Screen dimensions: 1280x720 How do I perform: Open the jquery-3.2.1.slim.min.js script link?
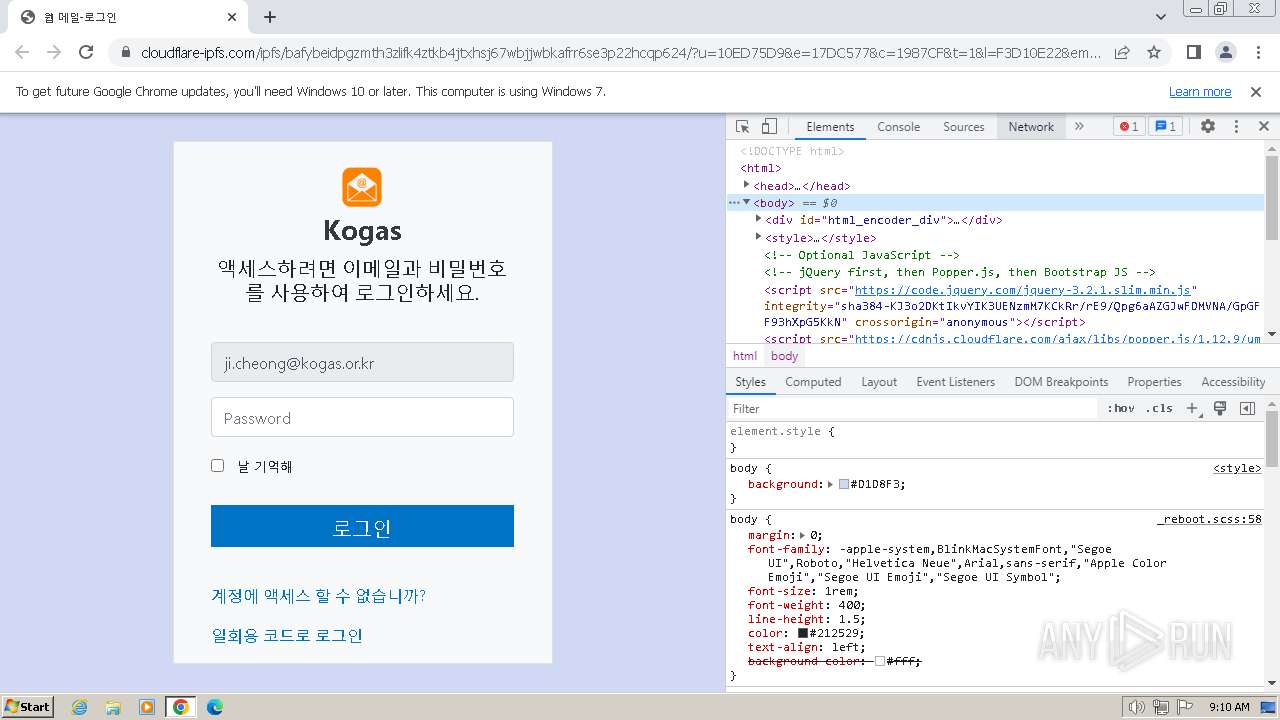click(x=1021, y=290)
